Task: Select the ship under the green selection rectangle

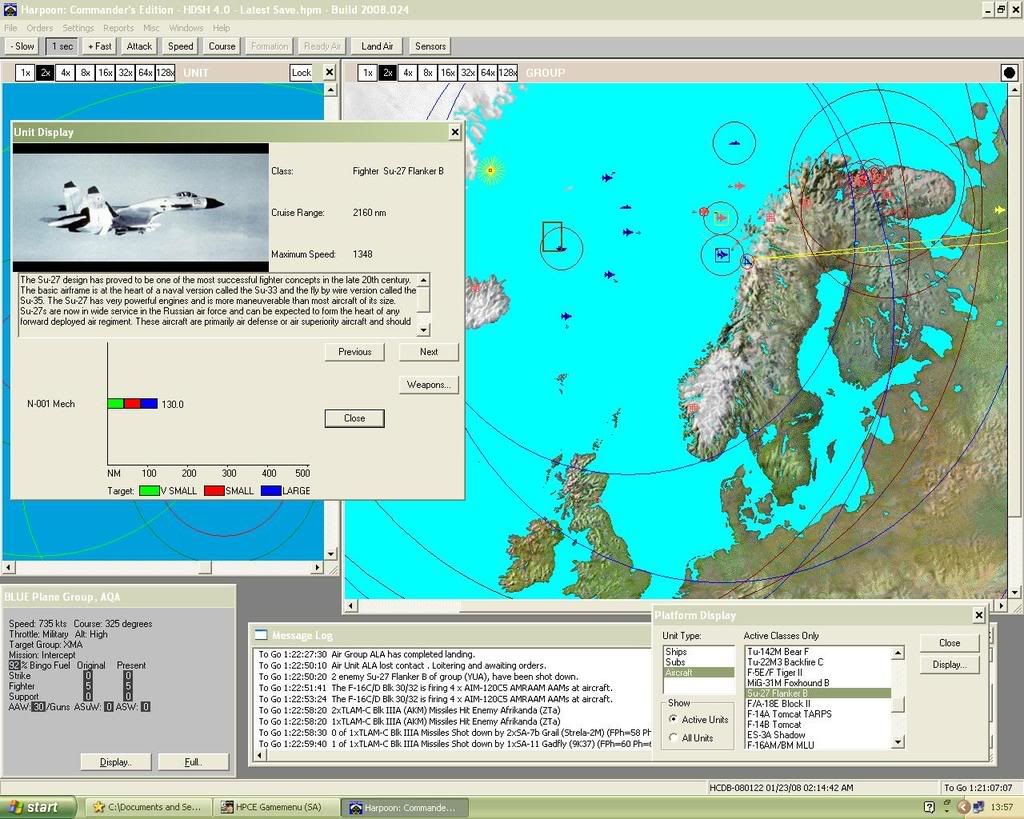Action: pos(560,248)
